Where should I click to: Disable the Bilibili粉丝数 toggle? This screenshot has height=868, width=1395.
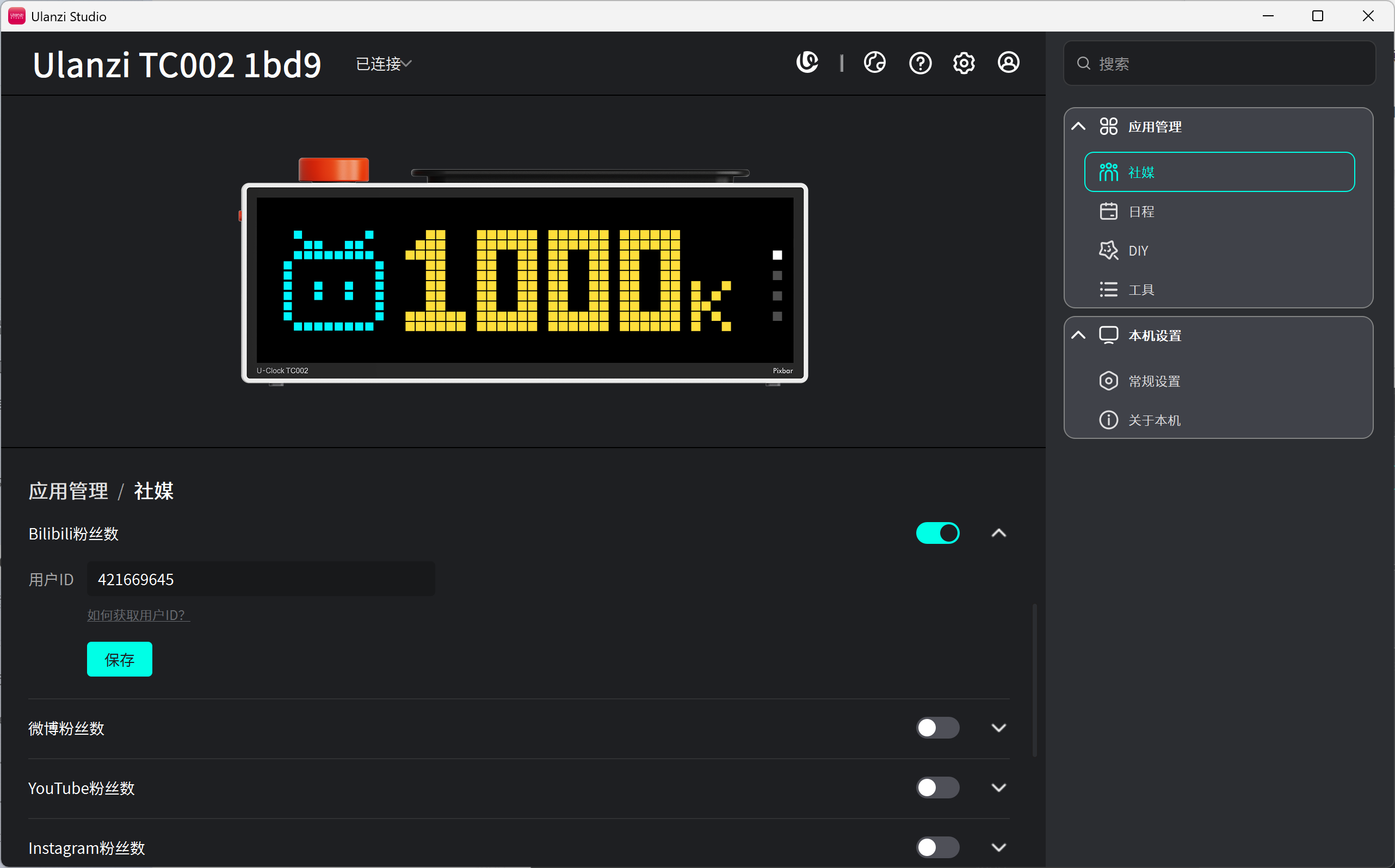click(937, 533)
